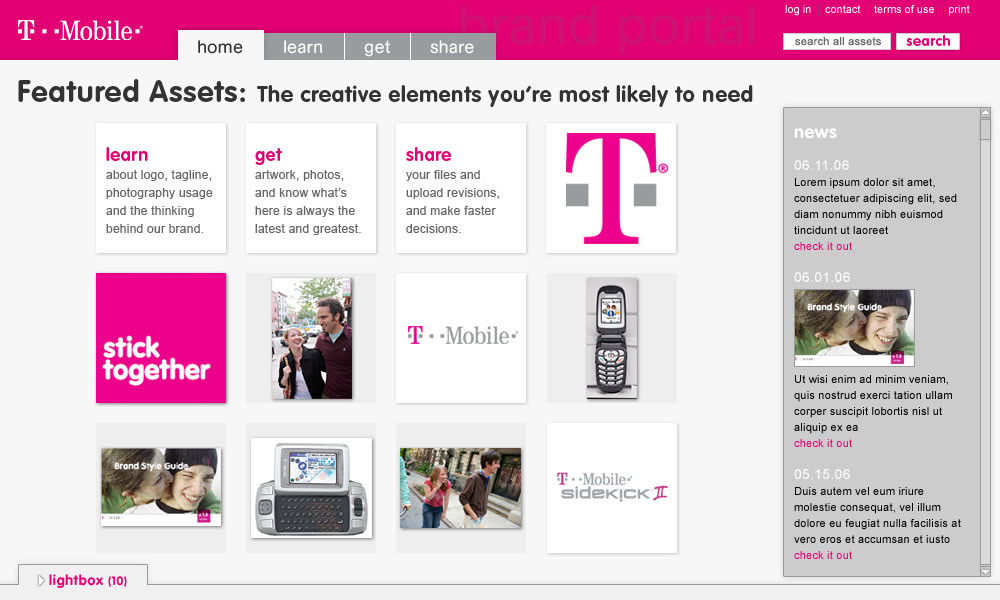The width and height of the screenshot is (1000, 600).
Task: Select the stick together campaign tile
Action: (x=160, y=337)
